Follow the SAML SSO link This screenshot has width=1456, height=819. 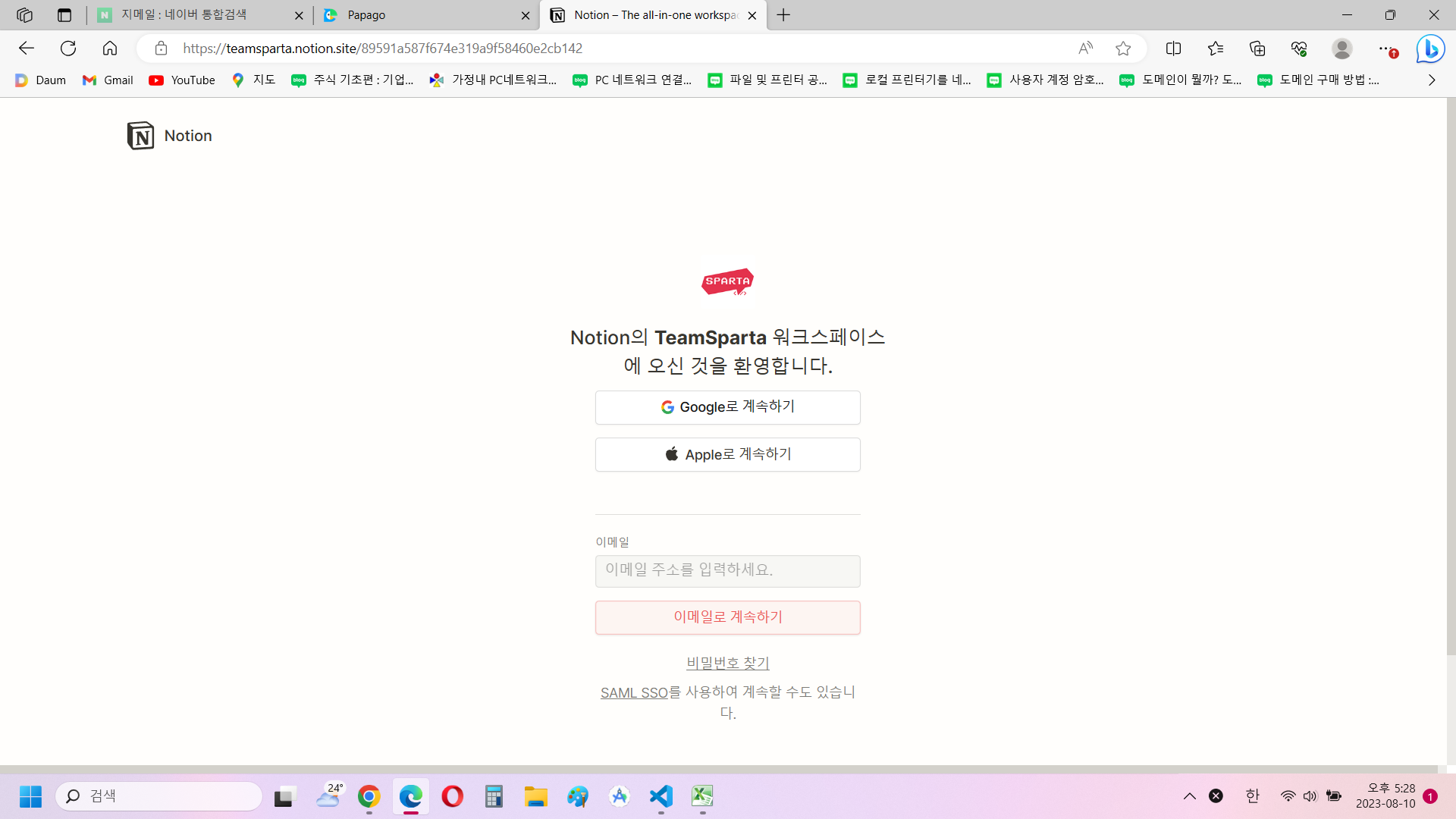click(634, 693)
